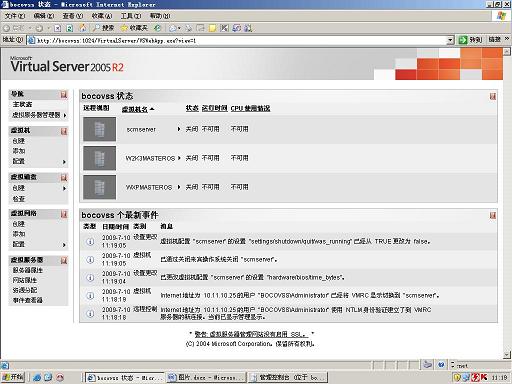Viewport: 512px width, 384px height.
Task: Minimize the bocovss 状态 panel icon
Action: point(493,96)
